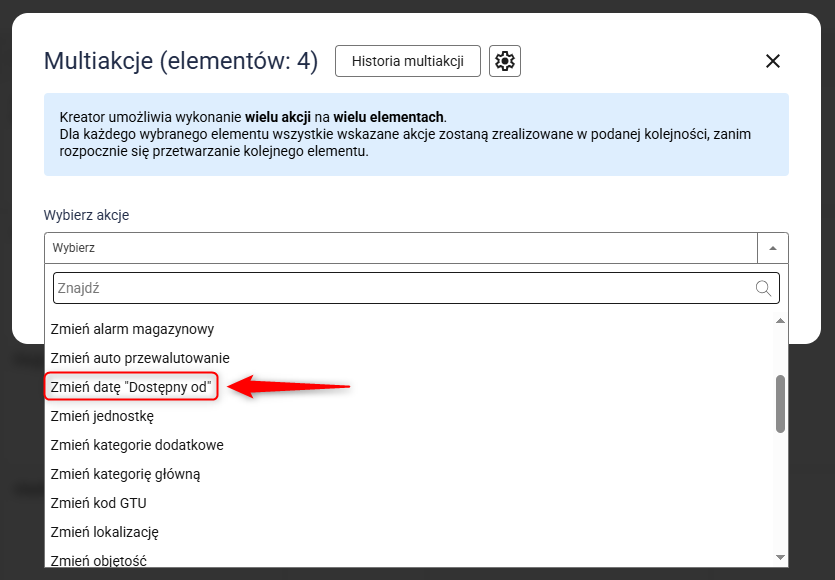The width and height of the screenshot is (835, 580).
Task: Click the list scrollbar up arrow
Action: pos(780,321)
